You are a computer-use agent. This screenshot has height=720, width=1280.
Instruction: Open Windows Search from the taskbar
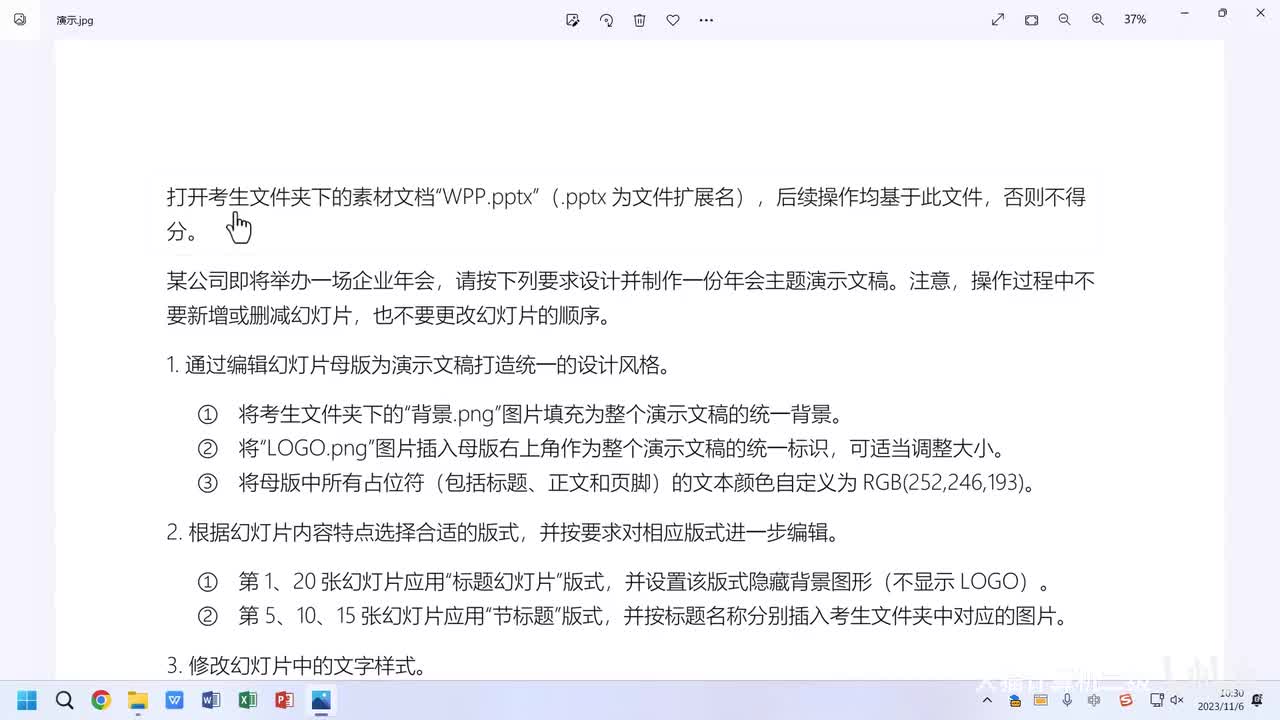[x=64, y=700]
